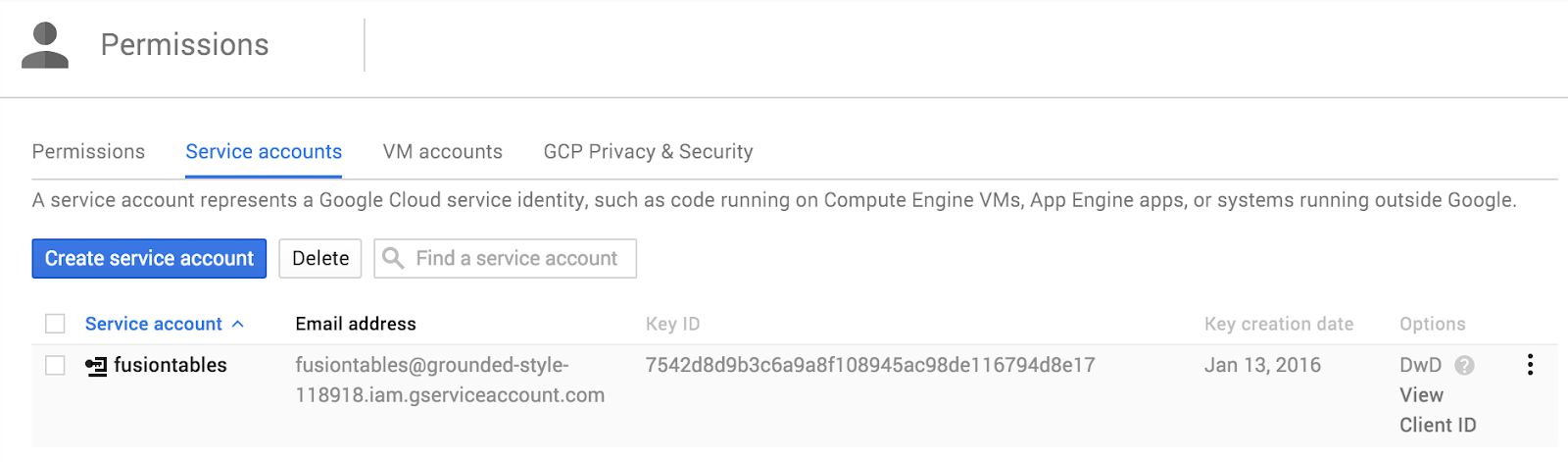The width and height of the screenshot is (1568, 462).
Task: Check the fusiontables row checkbox
Action: tap(56, 366)
